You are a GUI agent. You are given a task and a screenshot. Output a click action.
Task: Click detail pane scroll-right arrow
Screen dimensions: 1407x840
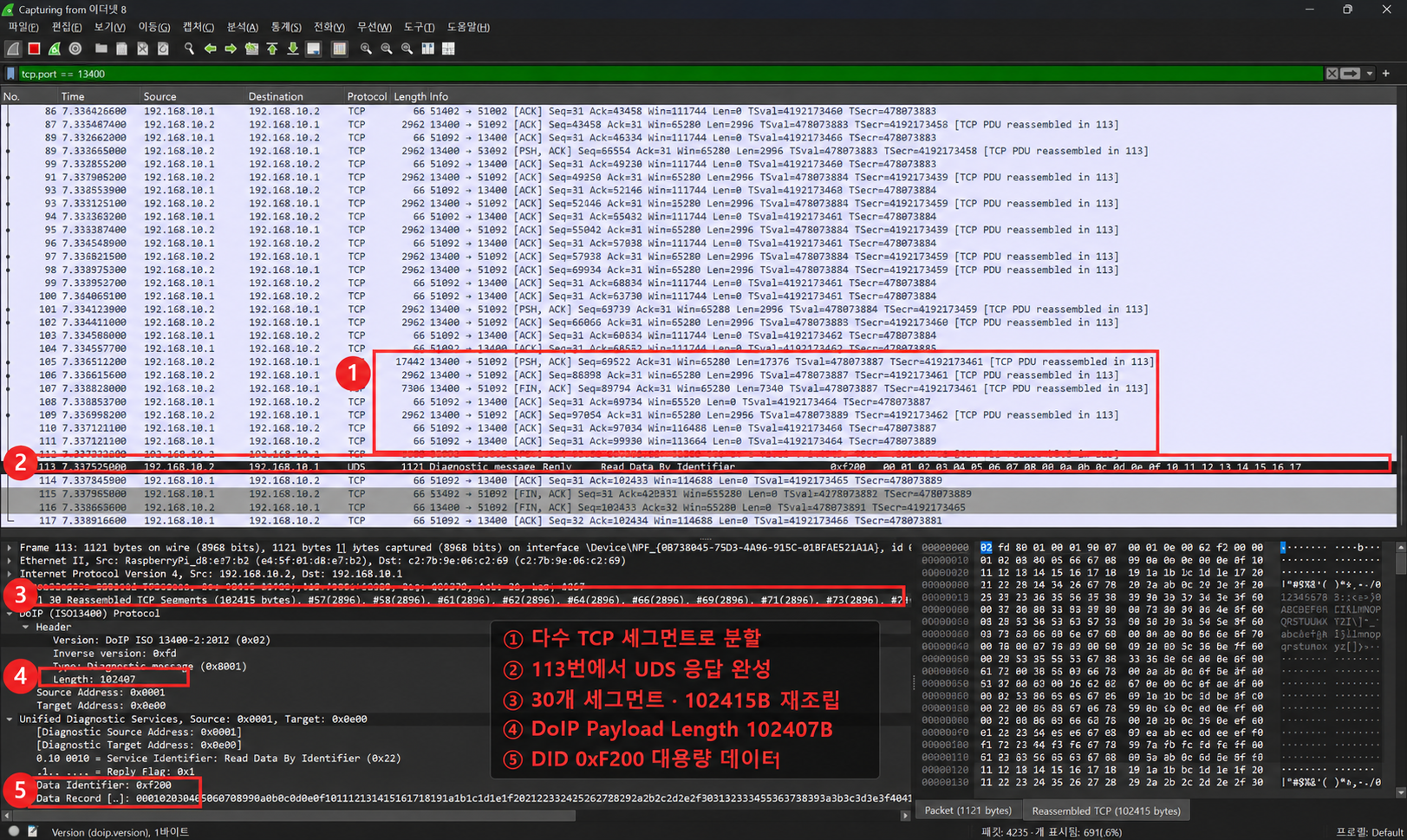coord(906,816)
